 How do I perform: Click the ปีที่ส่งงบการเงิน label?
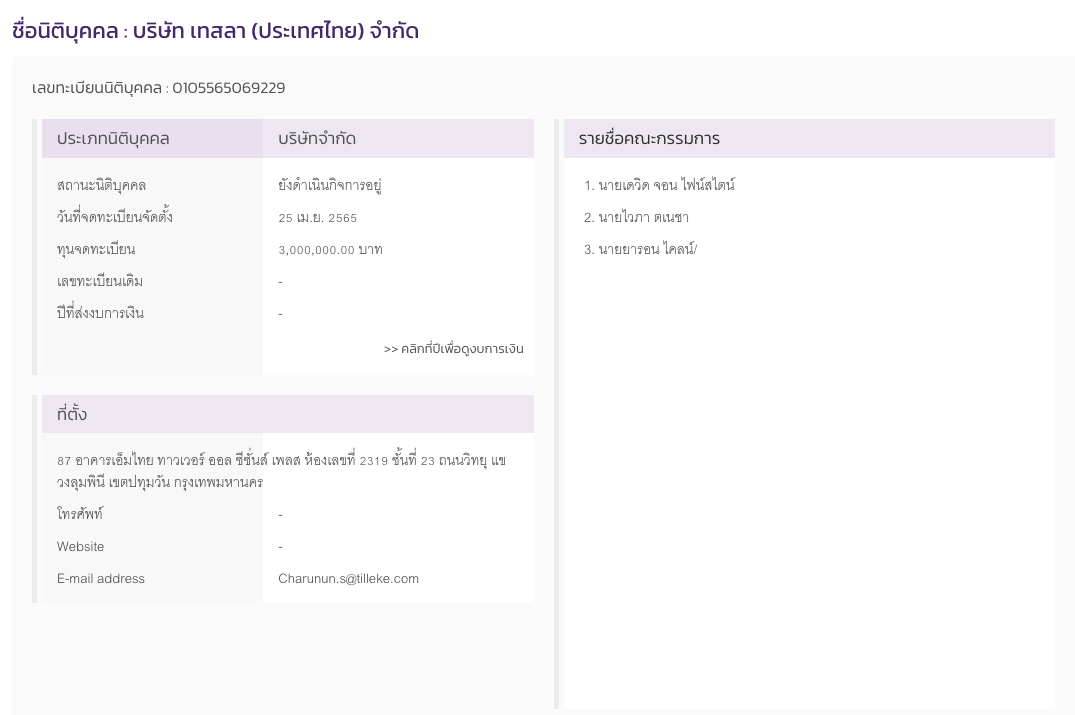pyautogui.click(x=100, y=313)
